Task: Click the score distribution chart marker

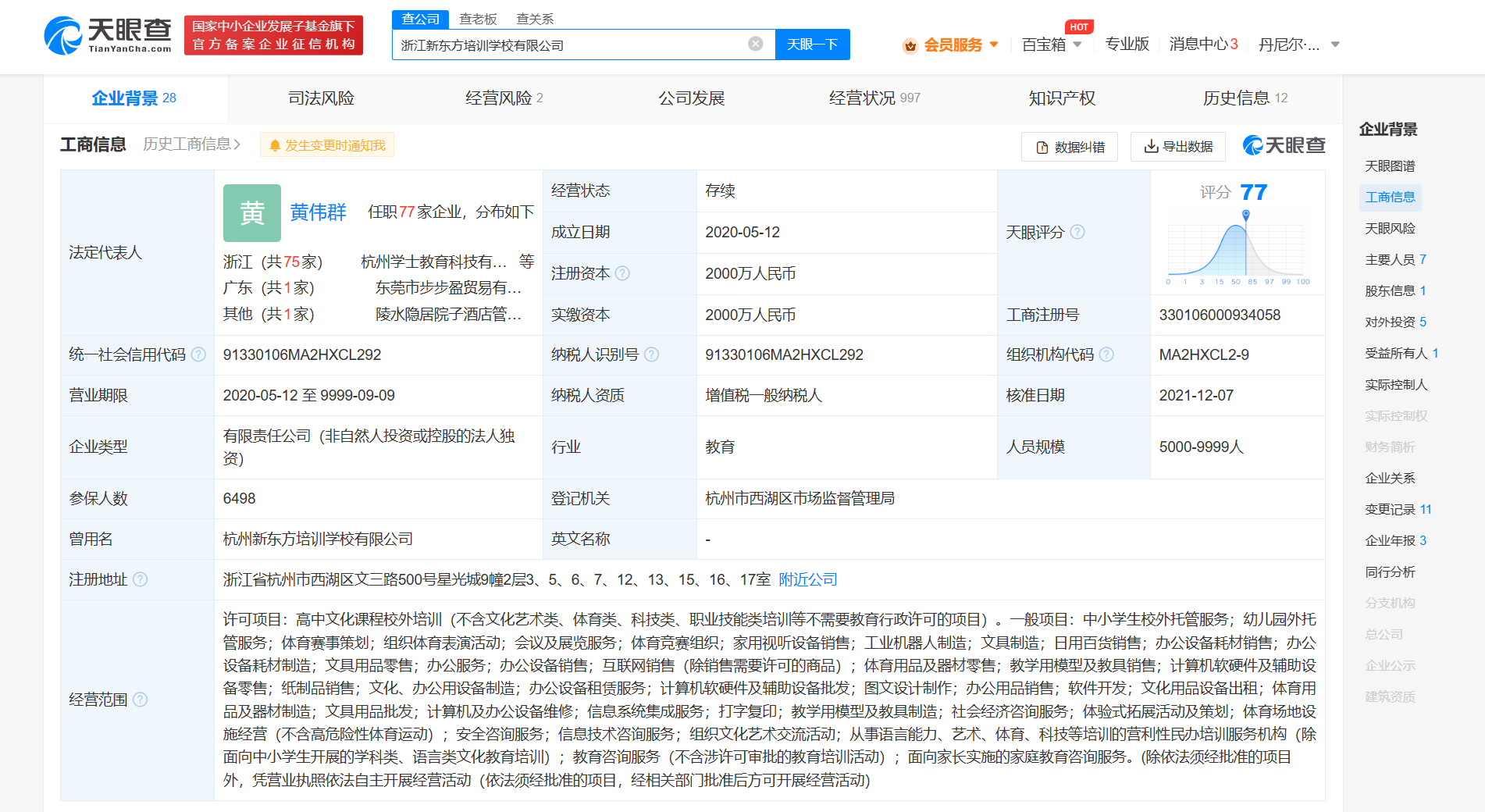Action: point(1246,215)
